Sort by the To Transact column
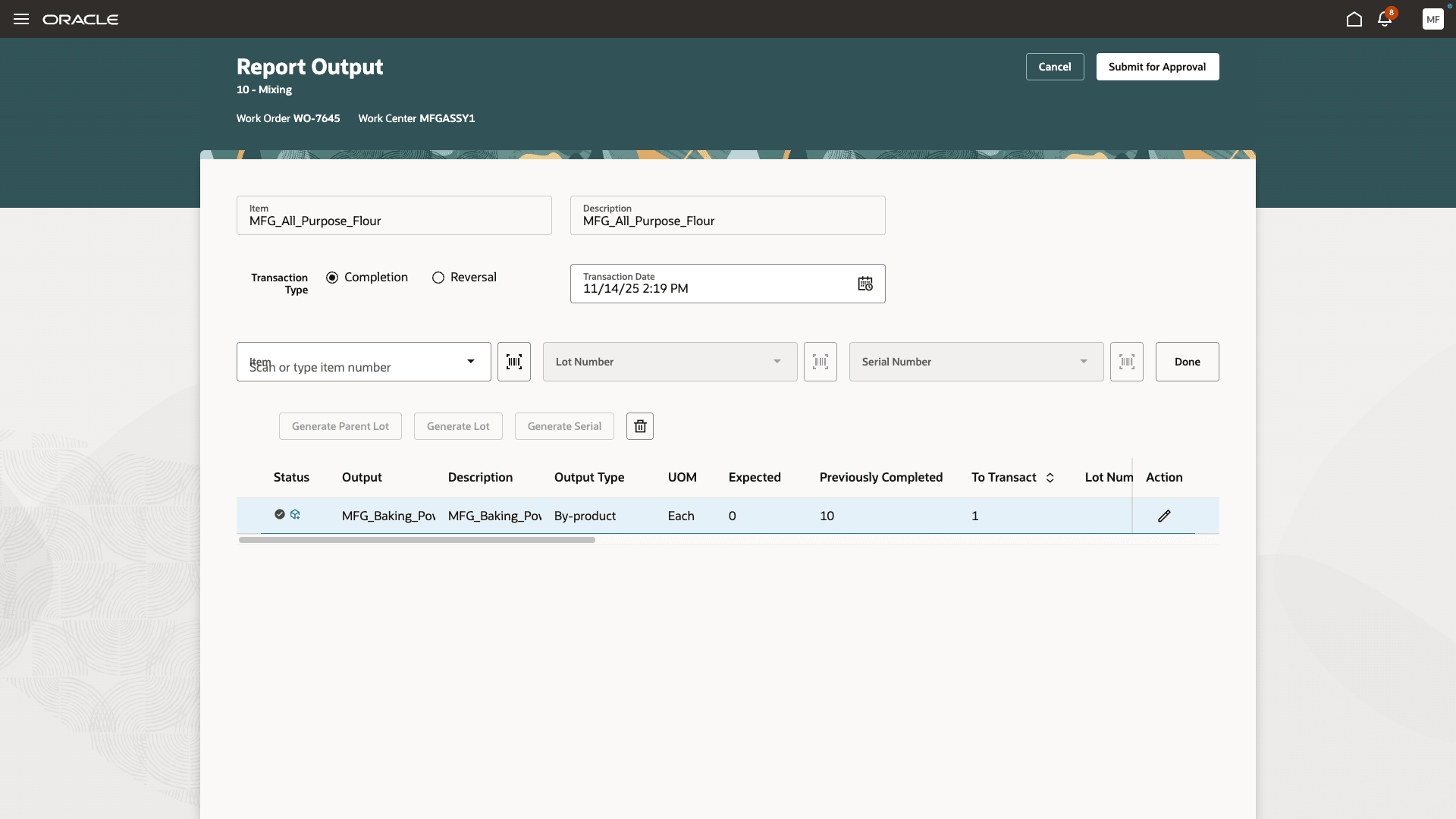 pos(1050,478)
